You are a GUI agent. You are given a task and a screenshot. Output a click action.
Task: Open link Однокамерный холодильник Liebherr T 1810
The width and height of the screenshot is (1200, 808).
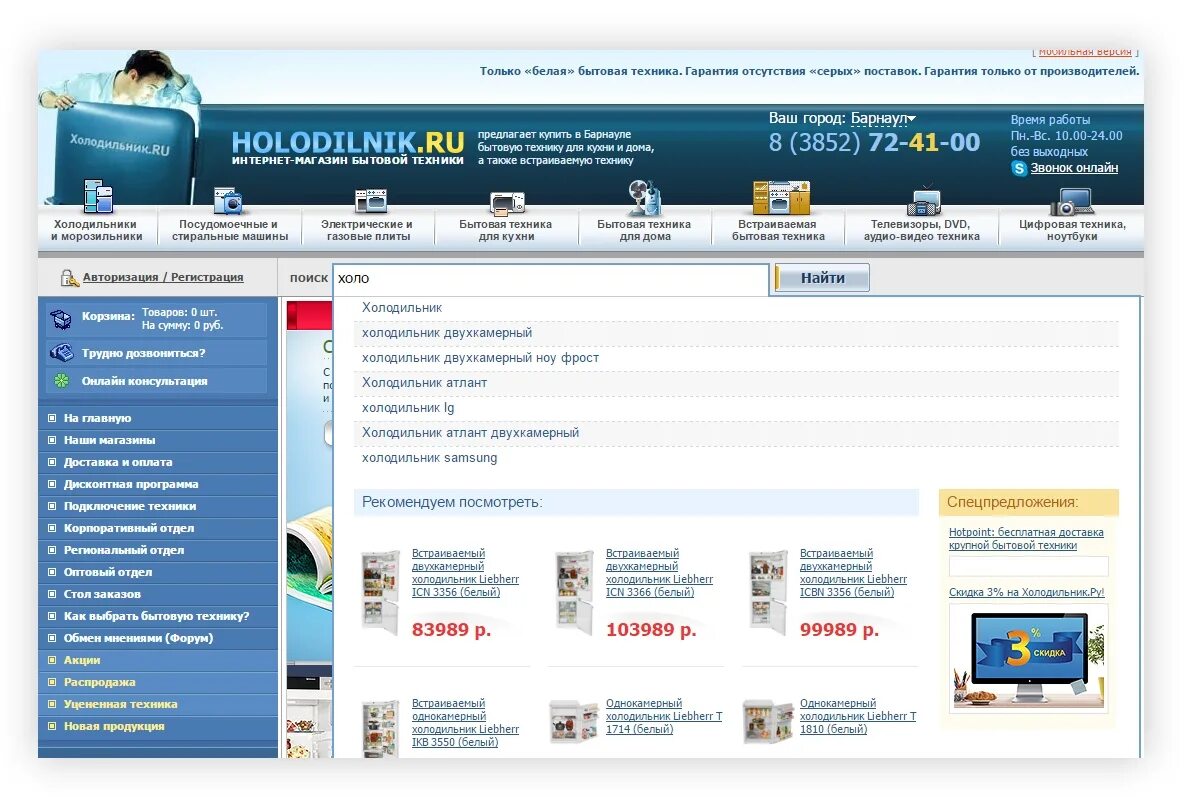click(858, 716)
